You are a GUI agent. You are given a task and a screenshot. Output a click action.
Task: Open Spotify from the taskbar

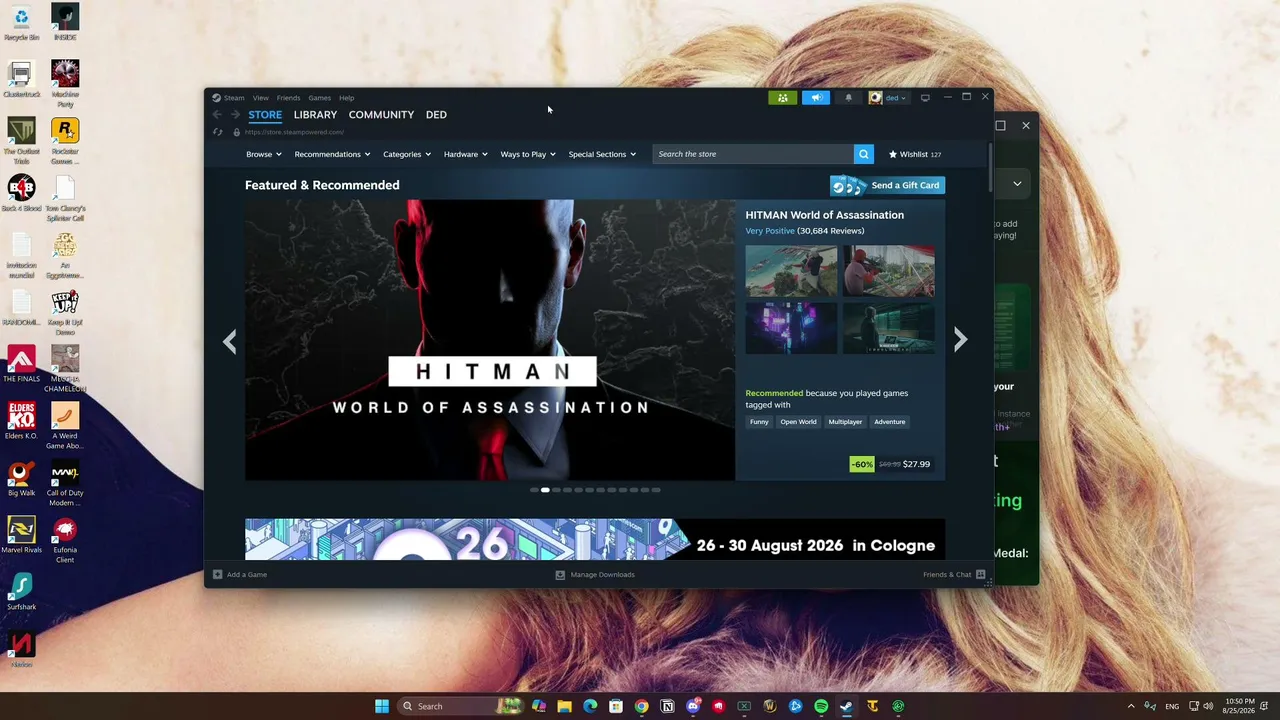tap(821, 706)
